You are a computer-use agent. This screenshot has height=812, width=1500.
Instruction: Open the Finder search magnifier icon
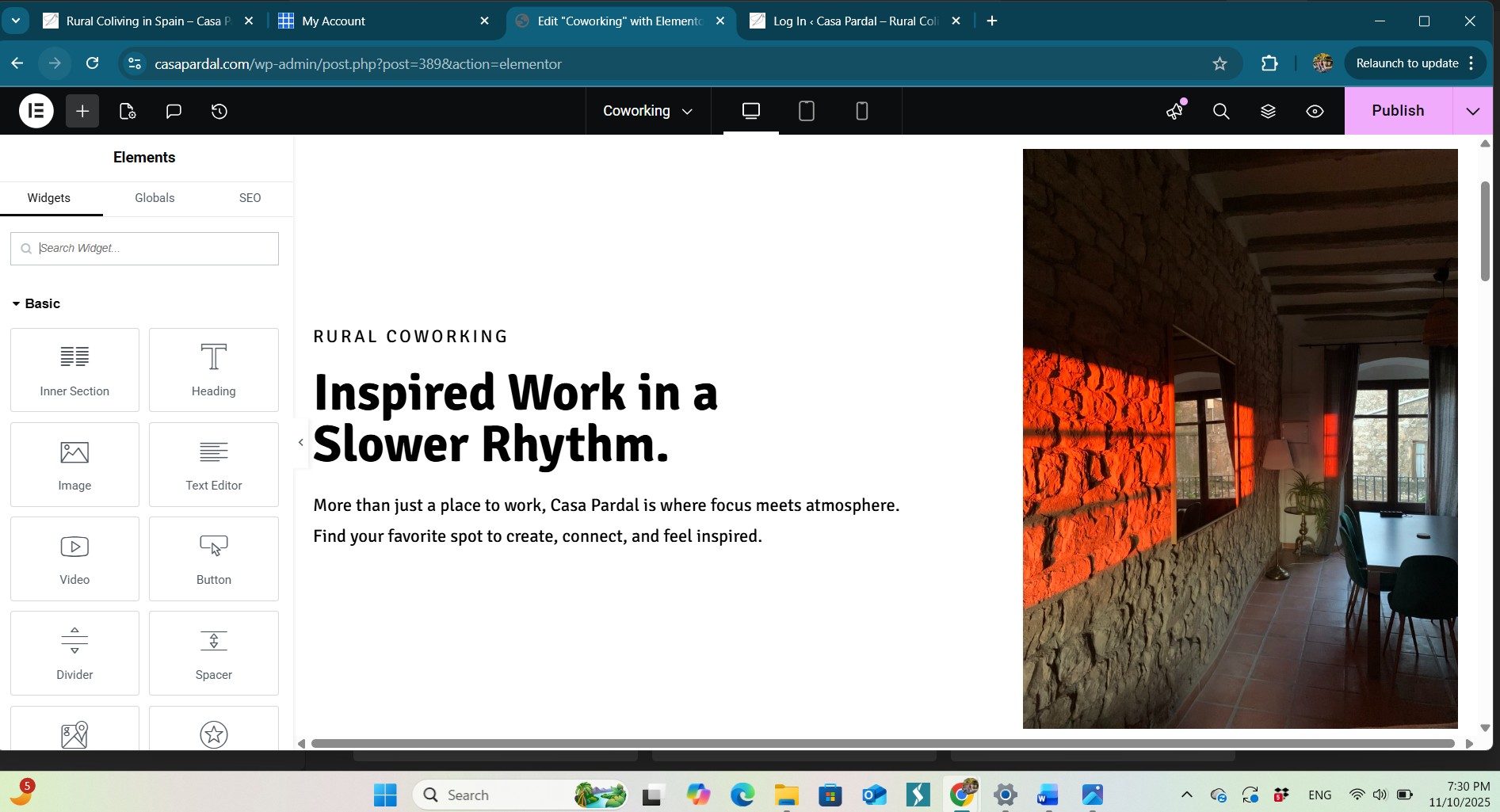pos(1221,111)
